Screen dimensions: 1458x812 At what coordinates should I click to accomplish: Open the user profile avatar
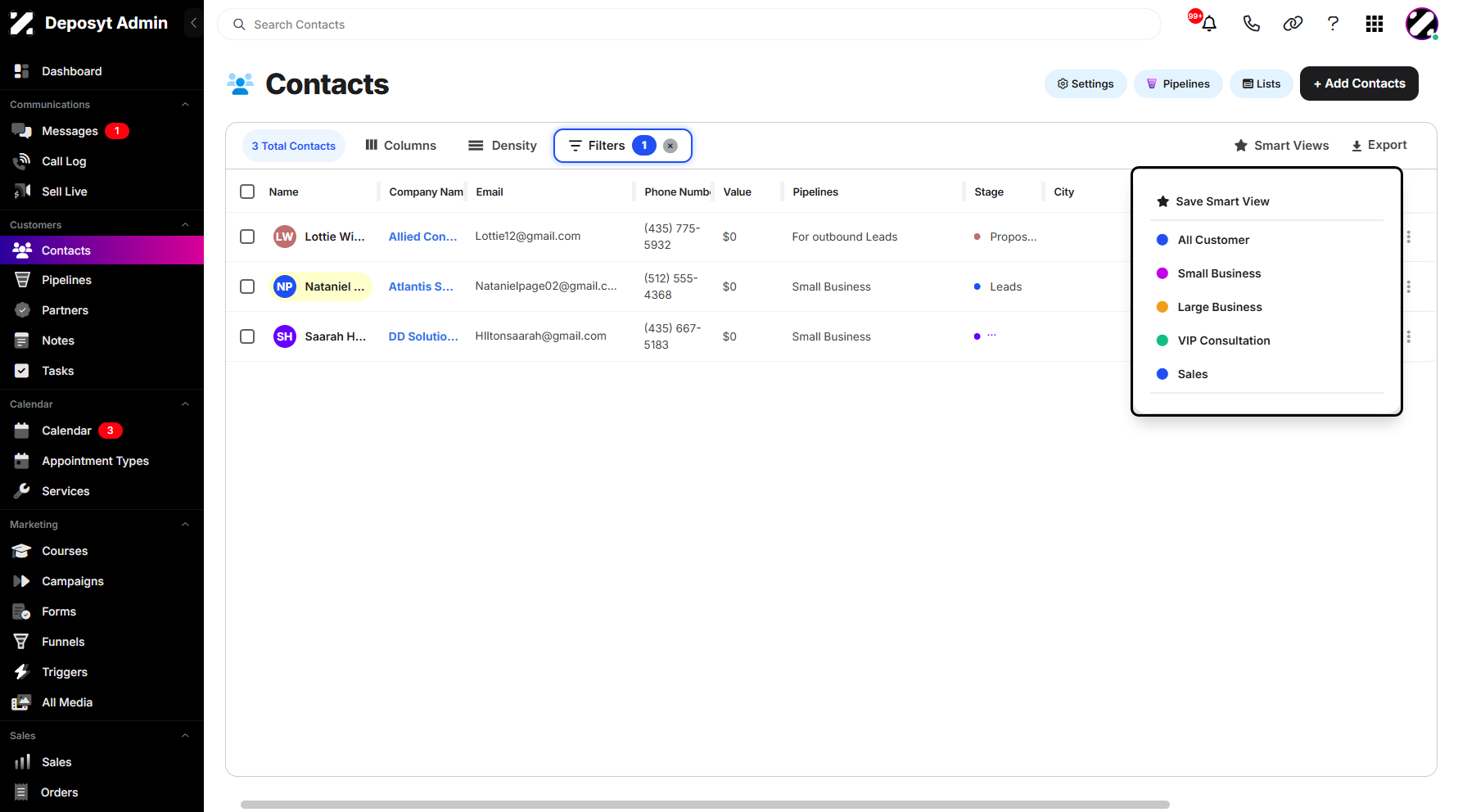tap(1422, 24)
